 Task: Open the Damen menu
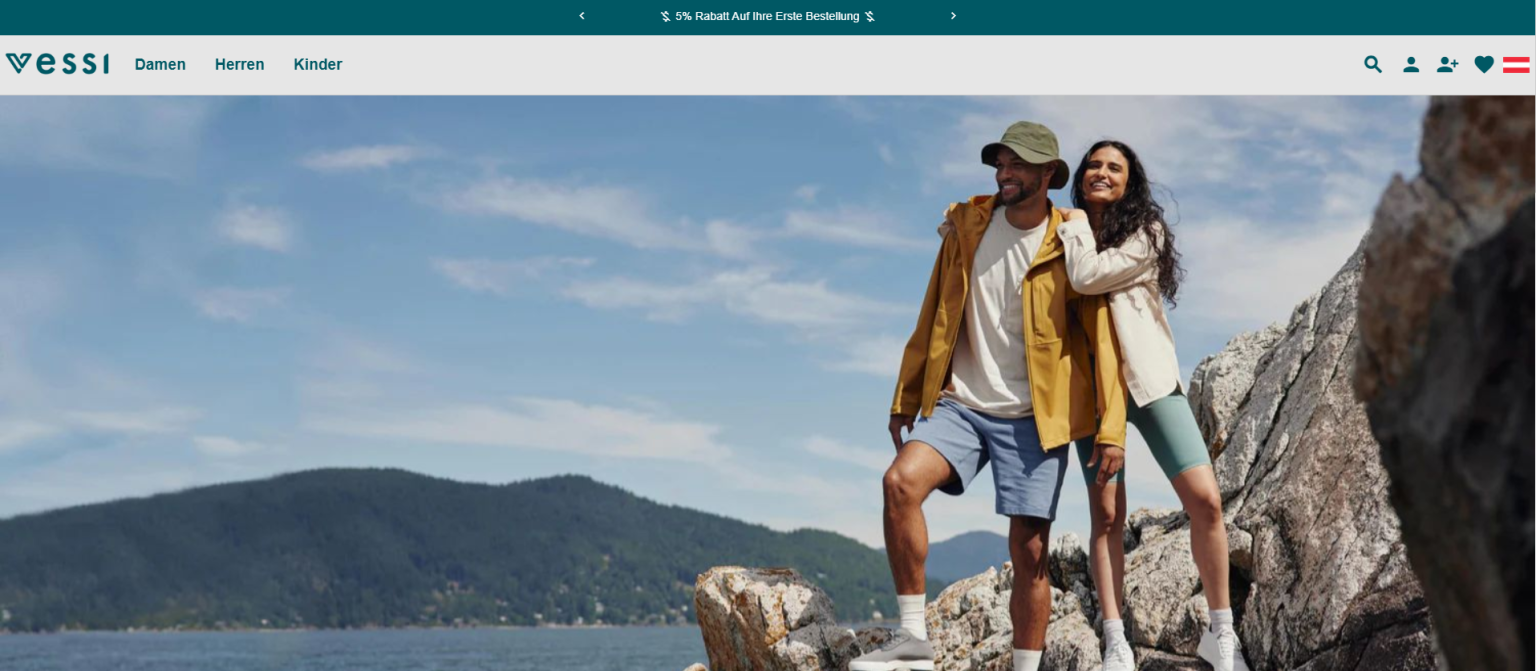tap(160, 64)
